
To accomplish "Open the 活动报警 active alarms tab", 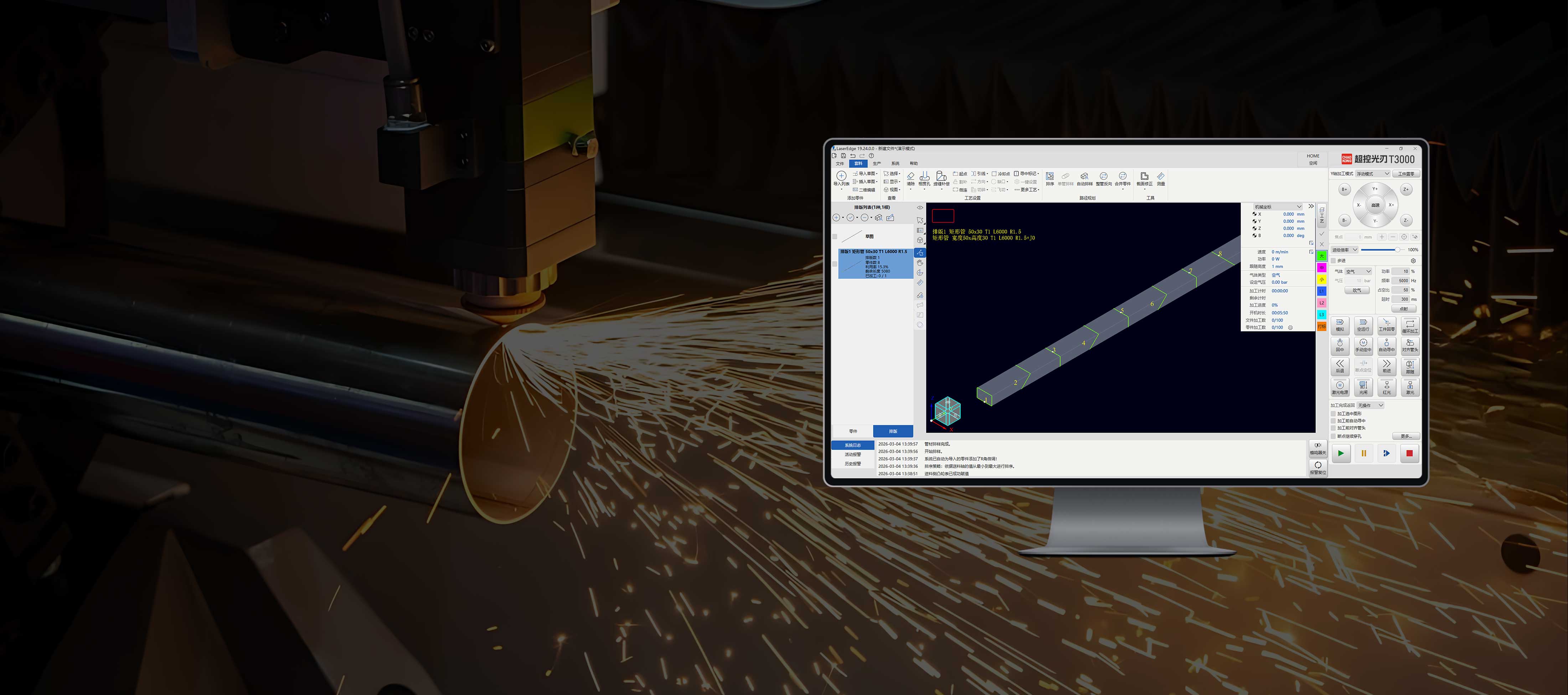I will [853, 454].
